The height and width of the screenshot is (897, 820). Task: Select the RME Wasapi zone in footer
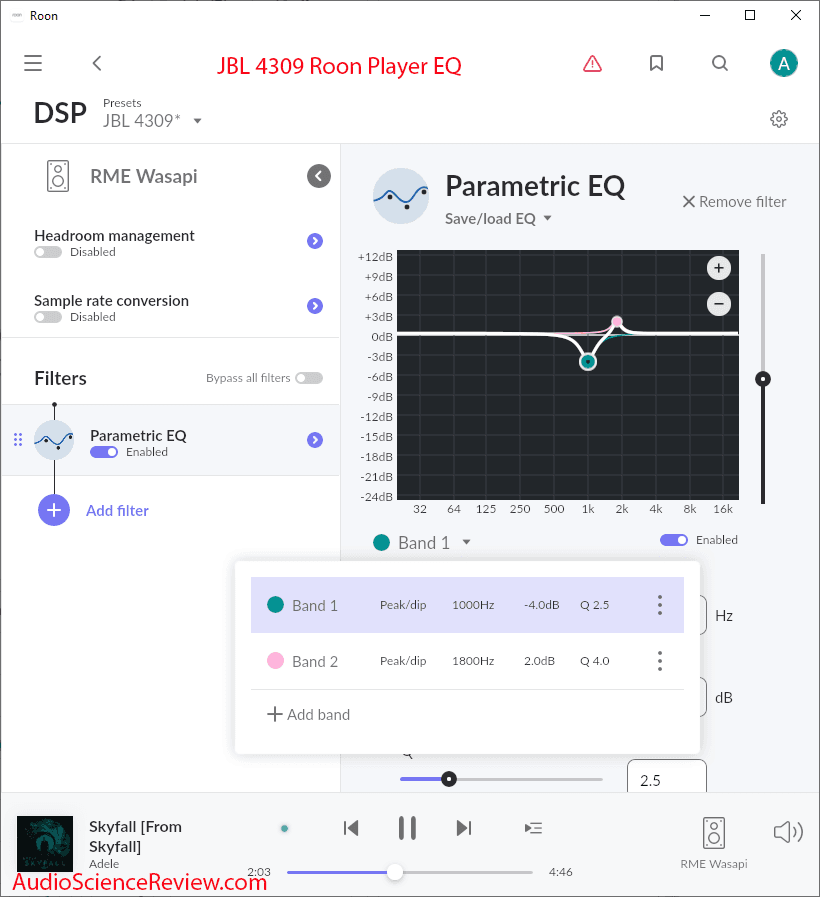click(714, 843)
